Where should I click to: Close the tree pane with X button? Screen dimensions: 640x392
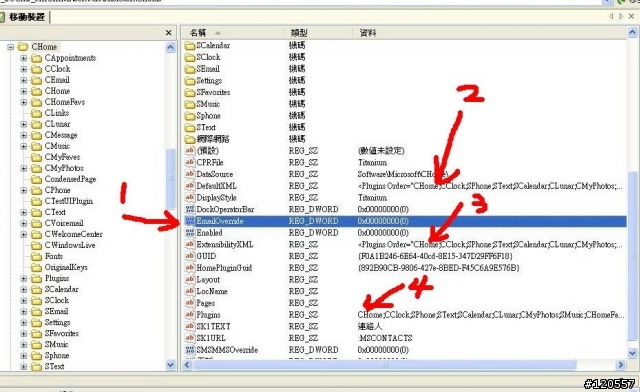[x=169, y=33]
